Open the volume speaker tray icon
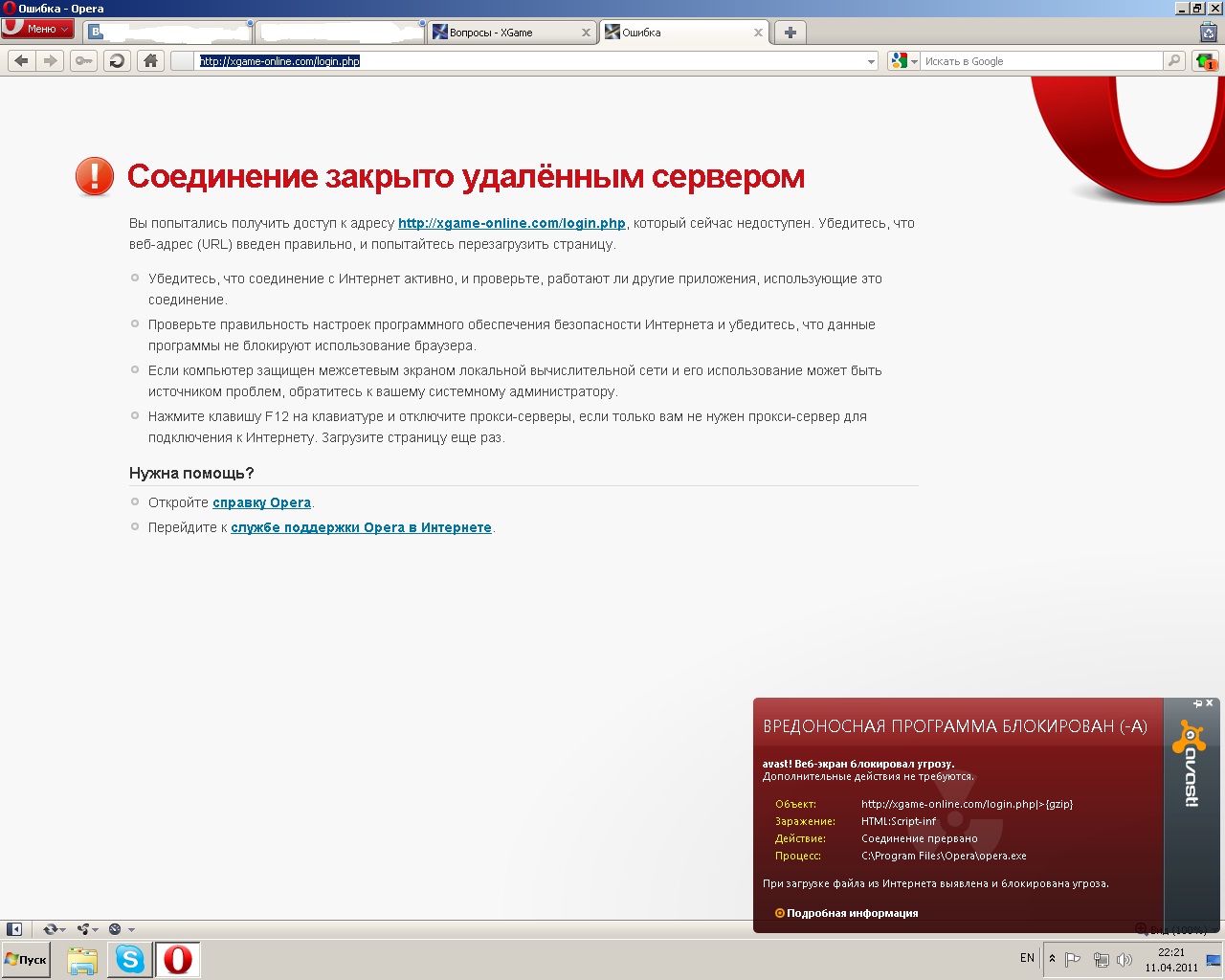The width and height of the screenshot is (1225, 980). pos(1125,959)
